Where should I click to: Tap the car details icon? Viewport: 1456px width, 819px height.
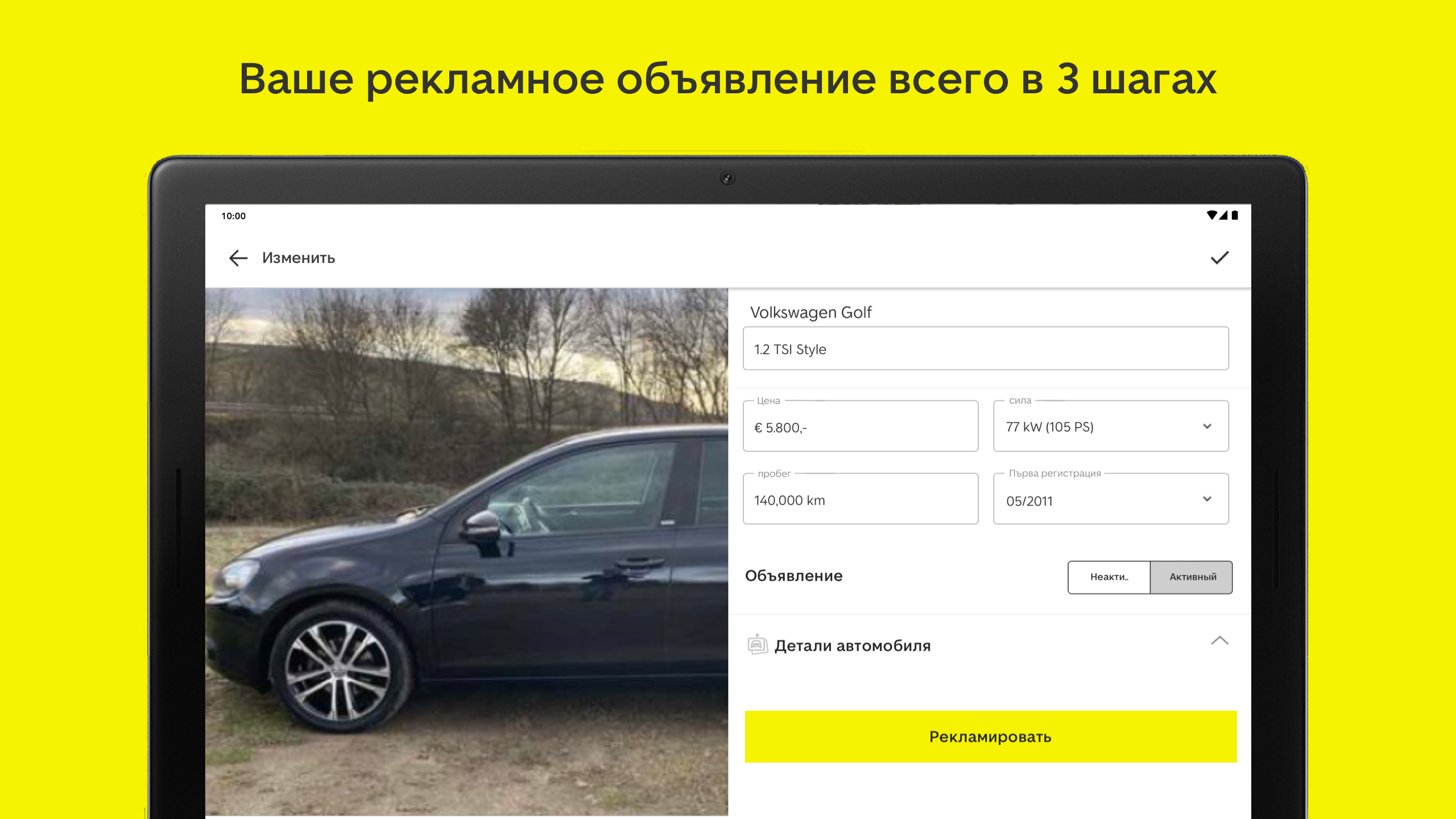pyautogui.click(x=758, y=645)
